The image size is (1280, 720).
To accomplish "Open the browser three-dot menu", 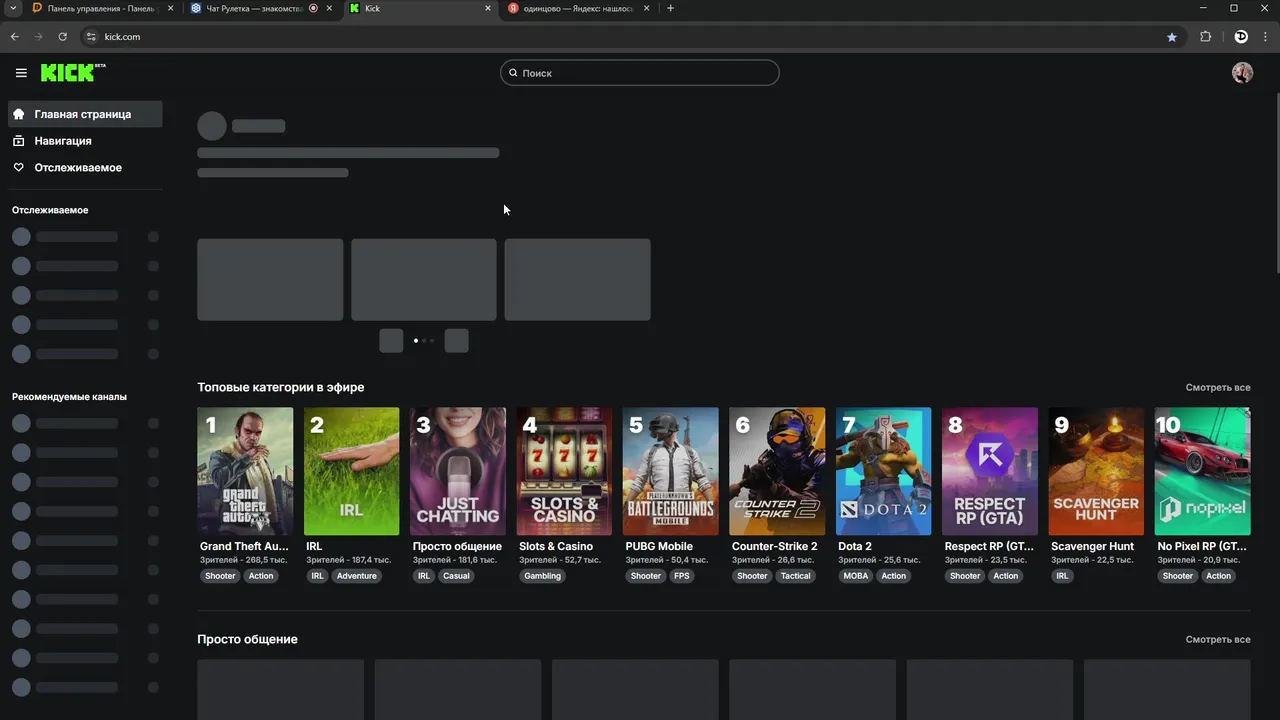I will point(1266,37).
